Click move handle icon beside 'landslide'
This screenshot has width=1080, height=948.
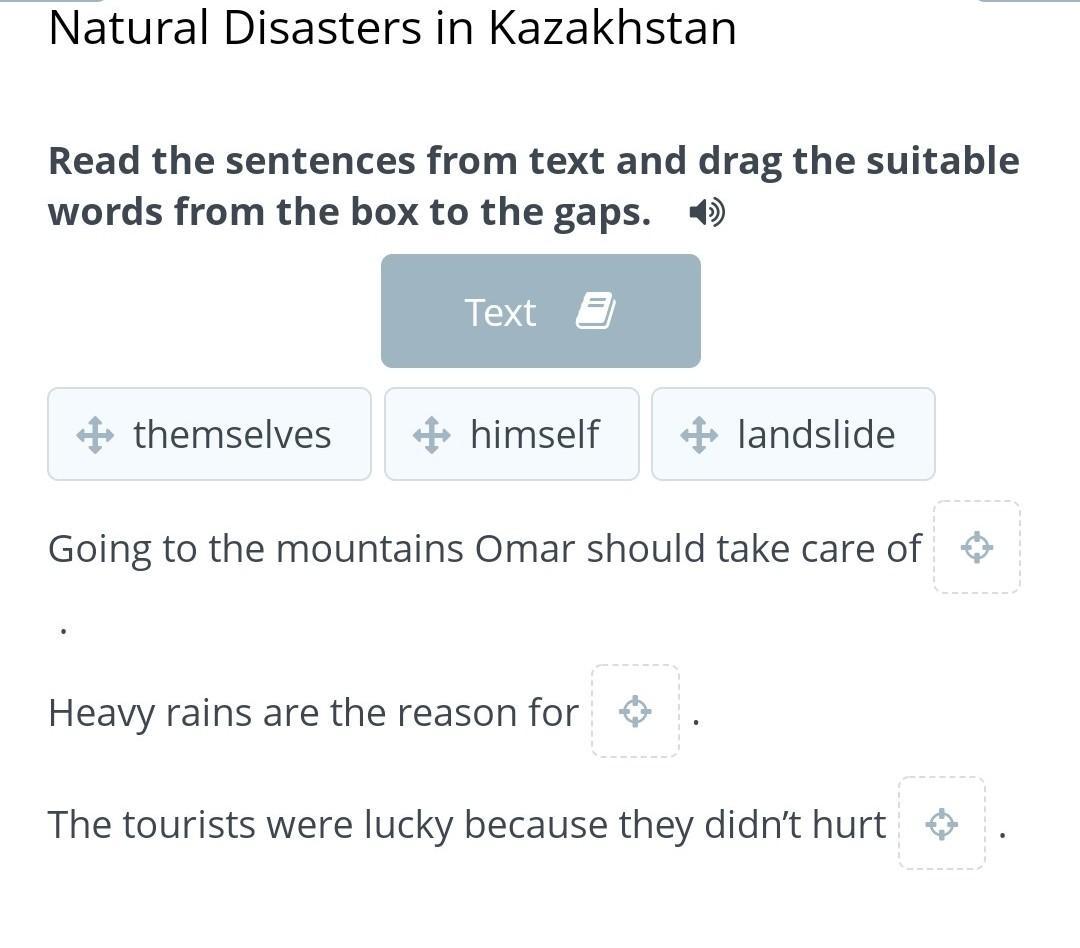point(699,435)
